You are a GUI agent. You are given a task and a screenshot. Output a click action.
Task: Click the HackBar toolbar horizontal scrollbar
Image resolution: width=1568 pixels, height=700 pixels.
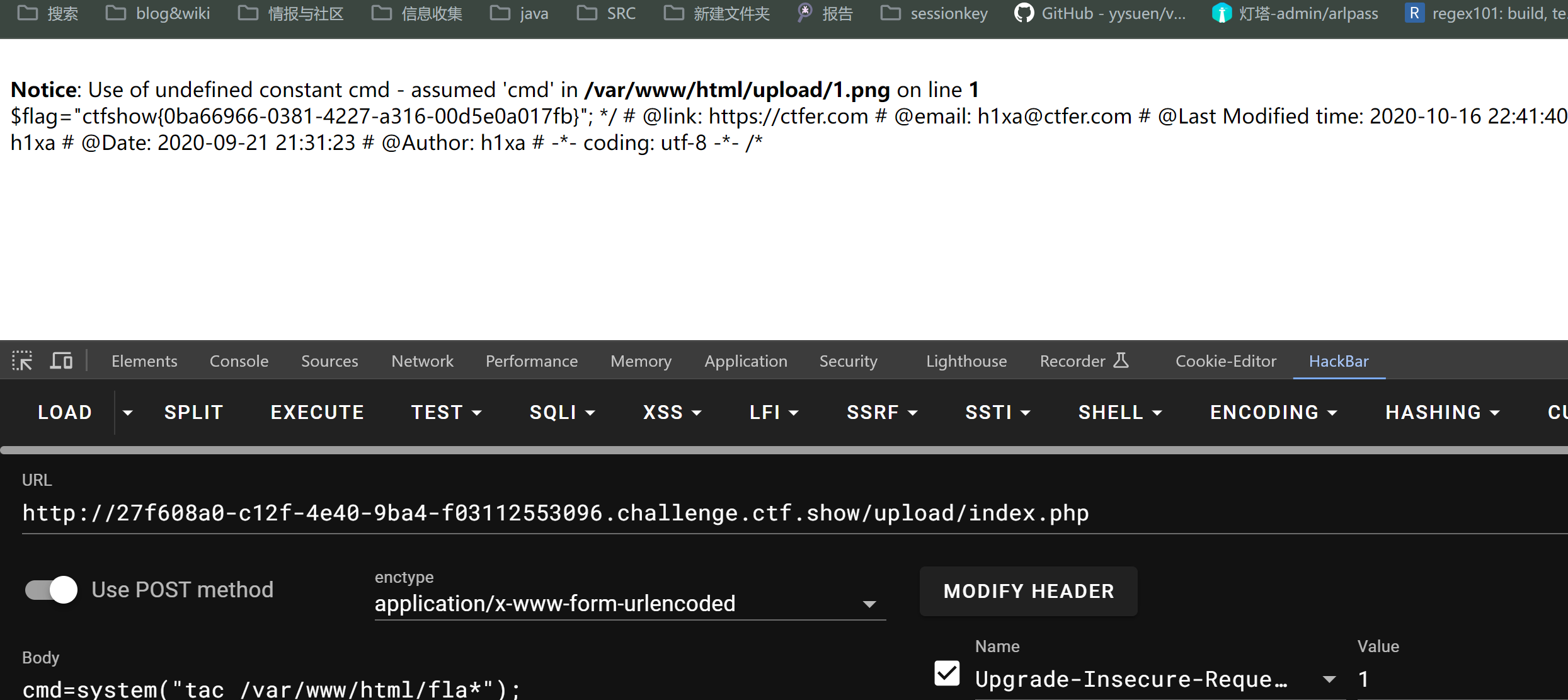tap(784, 450)
